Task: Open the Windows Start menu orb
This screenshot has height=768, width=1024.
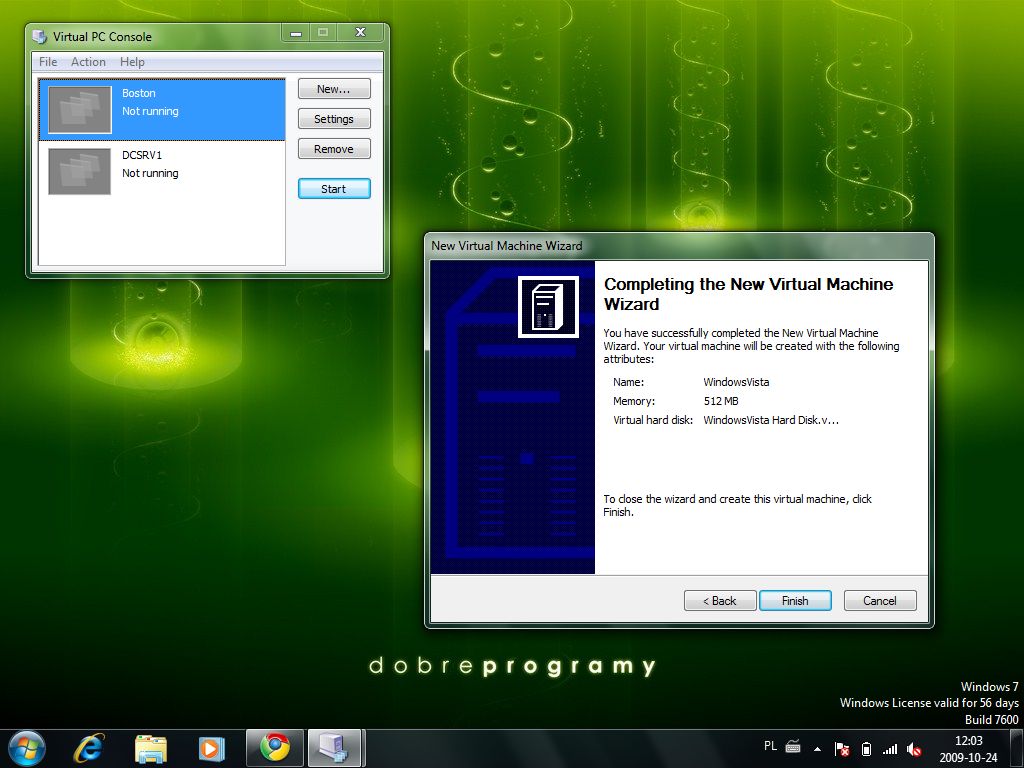Action: pyautogui.click(x=27, y=748)
